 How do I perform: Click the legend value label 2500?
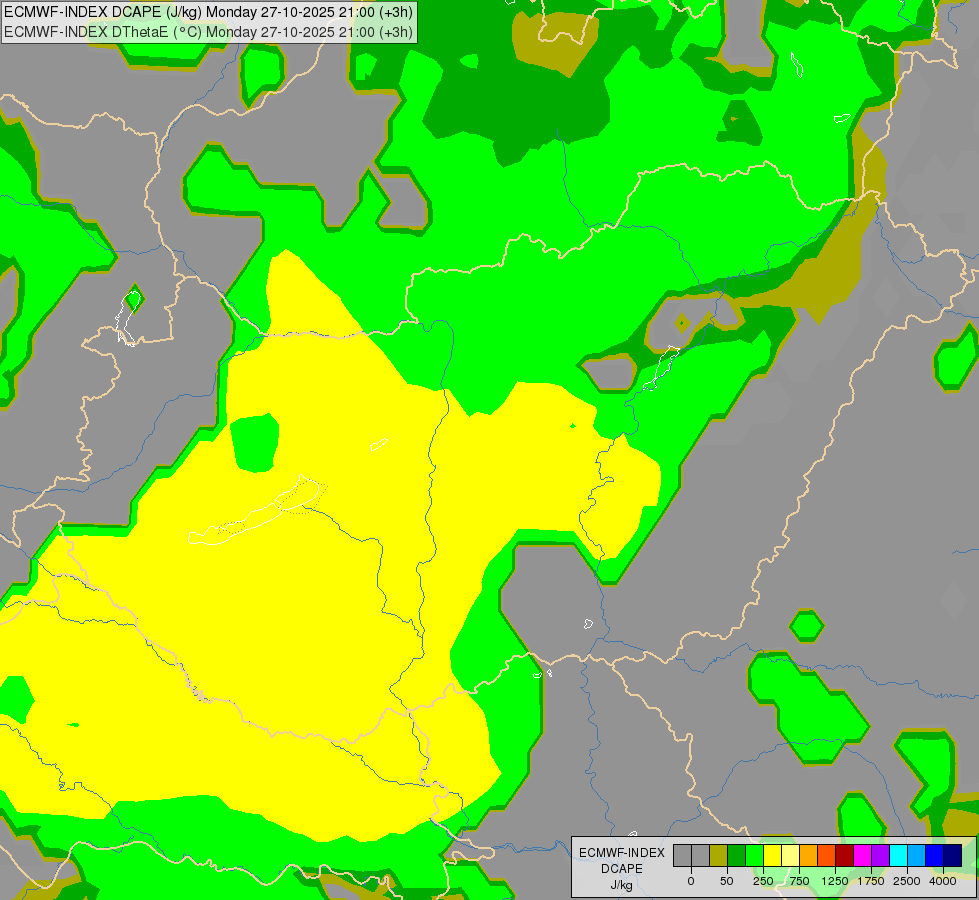907,881
